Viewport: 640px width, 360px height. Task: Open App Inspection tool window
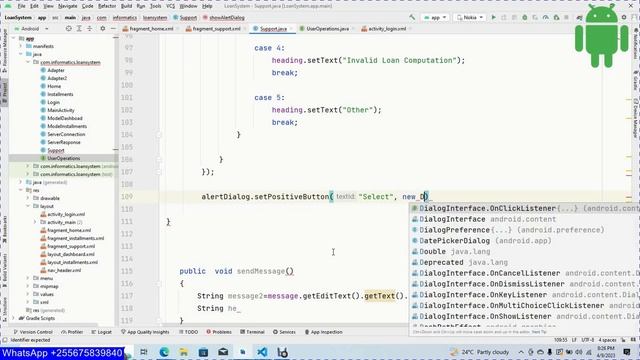325,332
